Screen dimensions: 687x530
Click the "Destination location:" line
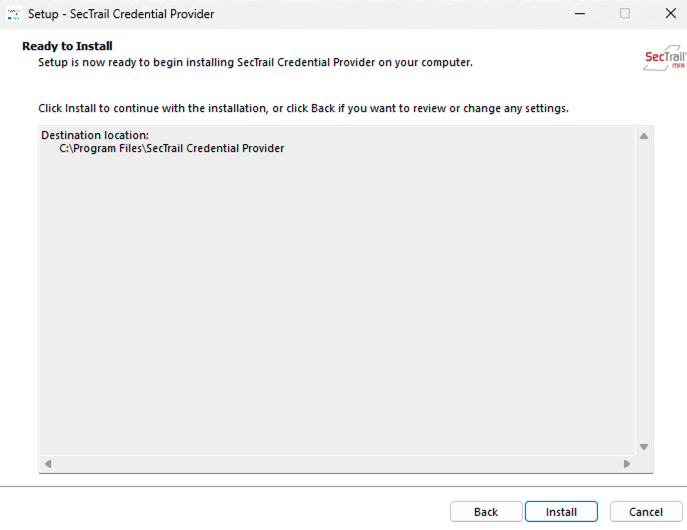95,135
